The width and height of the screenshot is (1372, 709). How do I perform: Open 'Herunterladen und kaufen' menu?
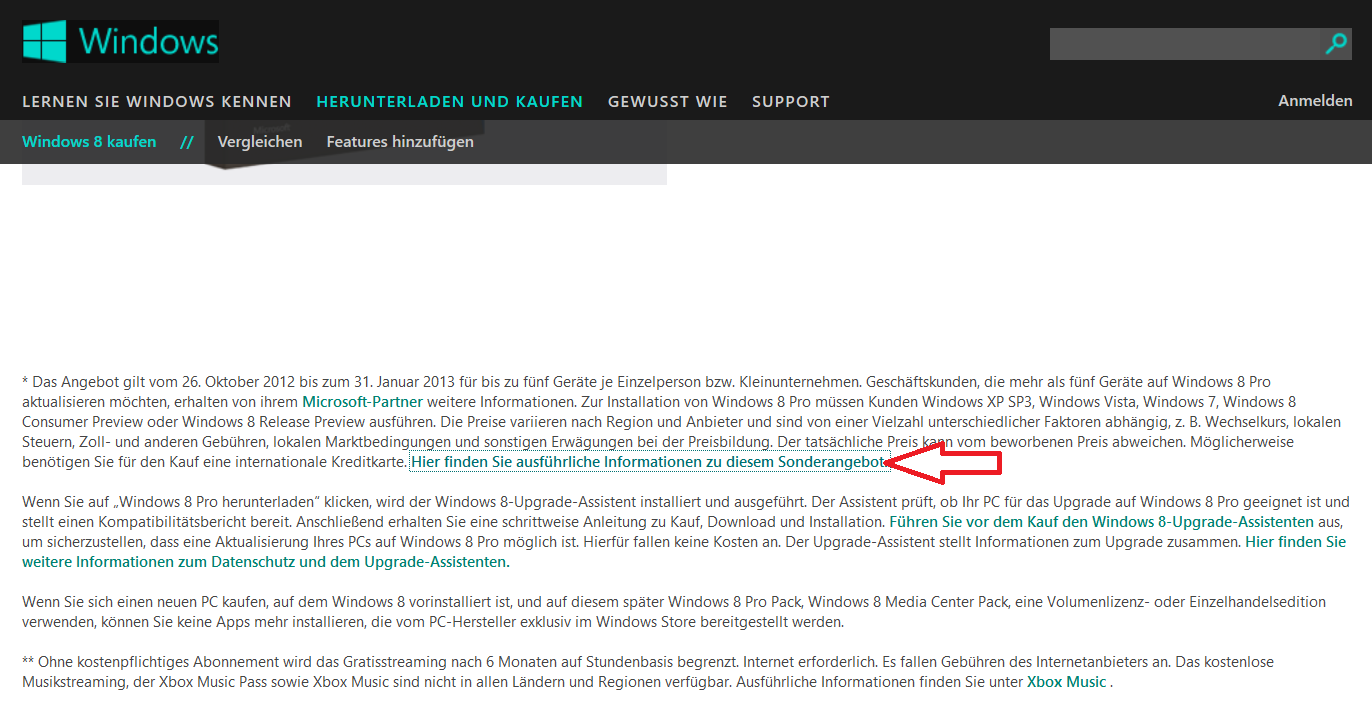click(449, 101)
